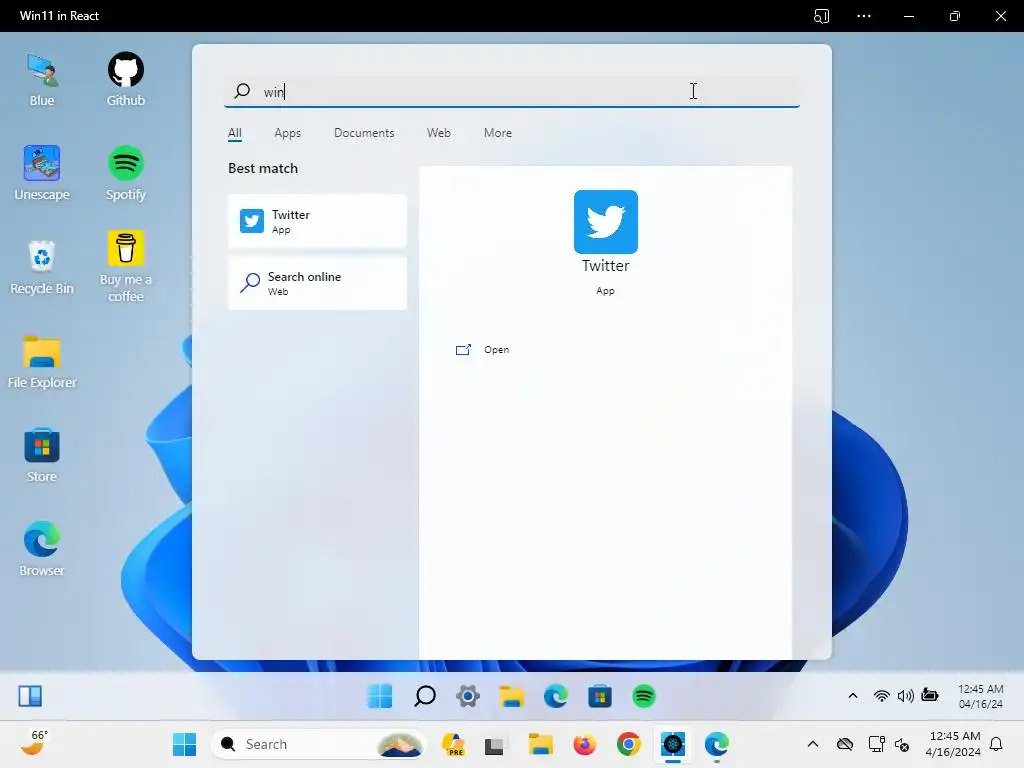Switch to the Apps search tab
Image resolution: width=1024 pixels, height=768 pixels.
(x=287, y=133)
